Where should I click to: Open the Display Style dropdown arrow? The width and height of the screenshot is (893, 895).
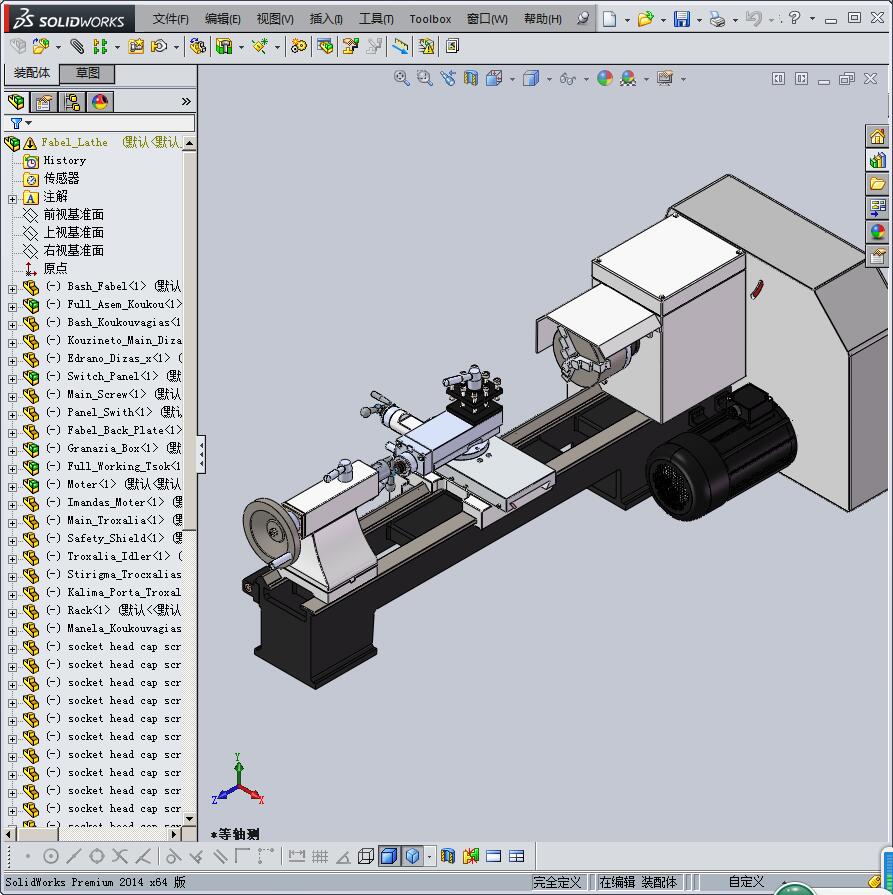click(549, 79)
